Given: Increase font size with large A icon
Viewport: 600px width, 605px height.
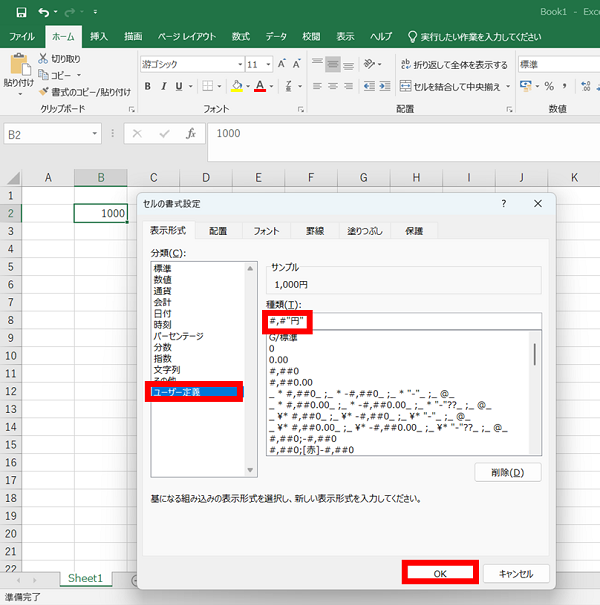Looking at the screenshot, I should [282, 64].
